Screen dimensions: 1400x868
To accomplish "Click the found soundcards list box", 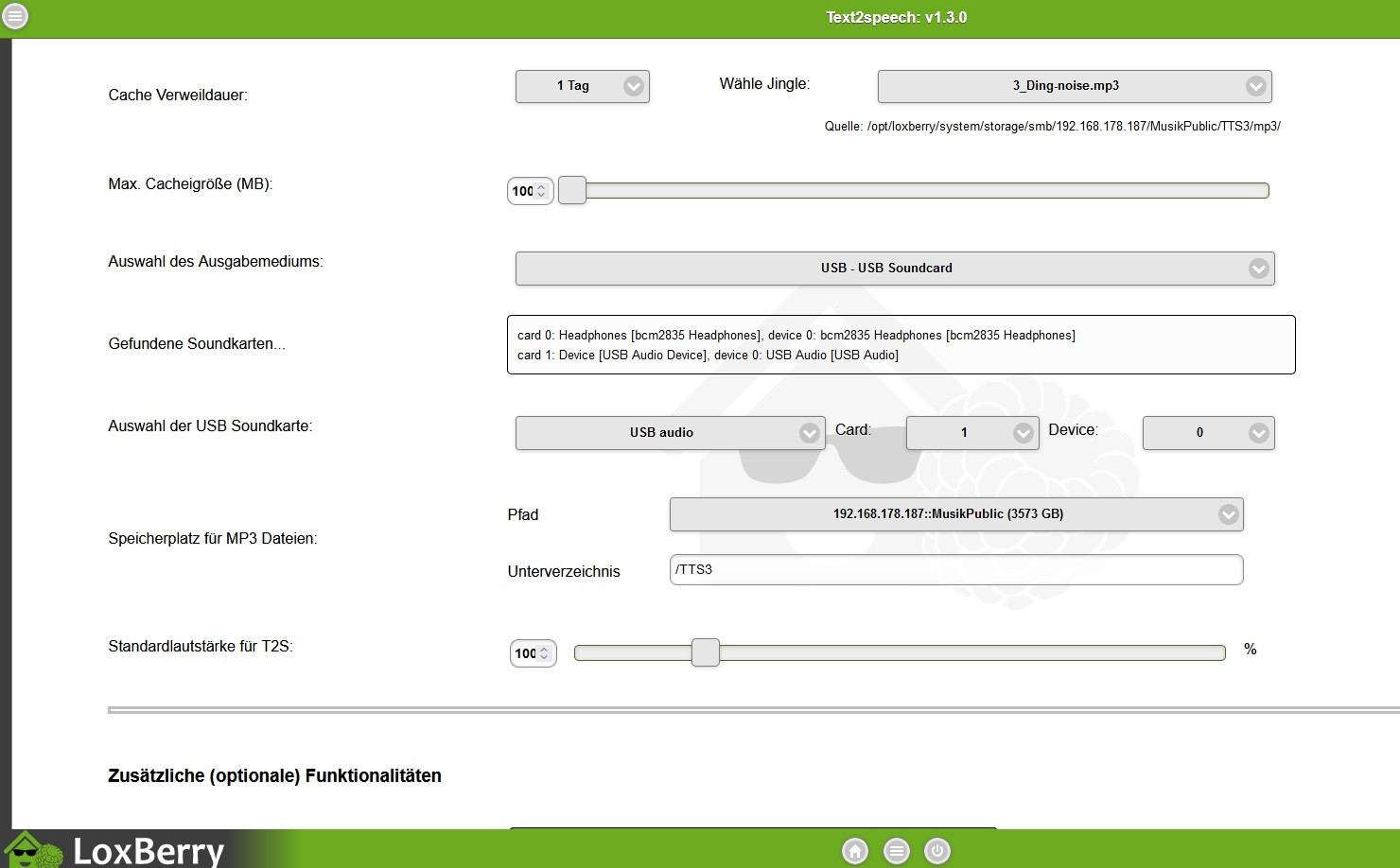I will coord(901,345).
